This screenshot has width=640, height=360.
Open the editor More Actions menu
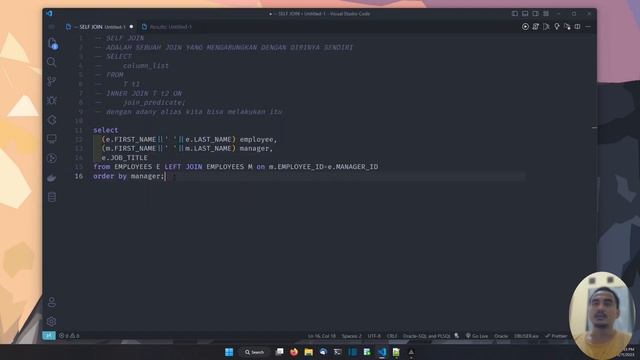point(588,27)
